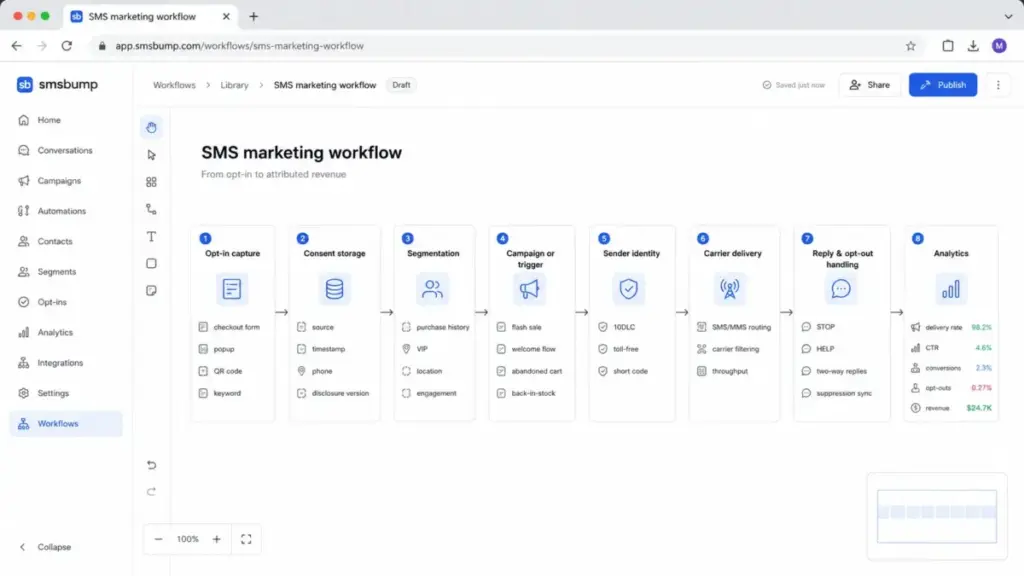
Task: Select the connector line tool
Action: click(152, 209)
